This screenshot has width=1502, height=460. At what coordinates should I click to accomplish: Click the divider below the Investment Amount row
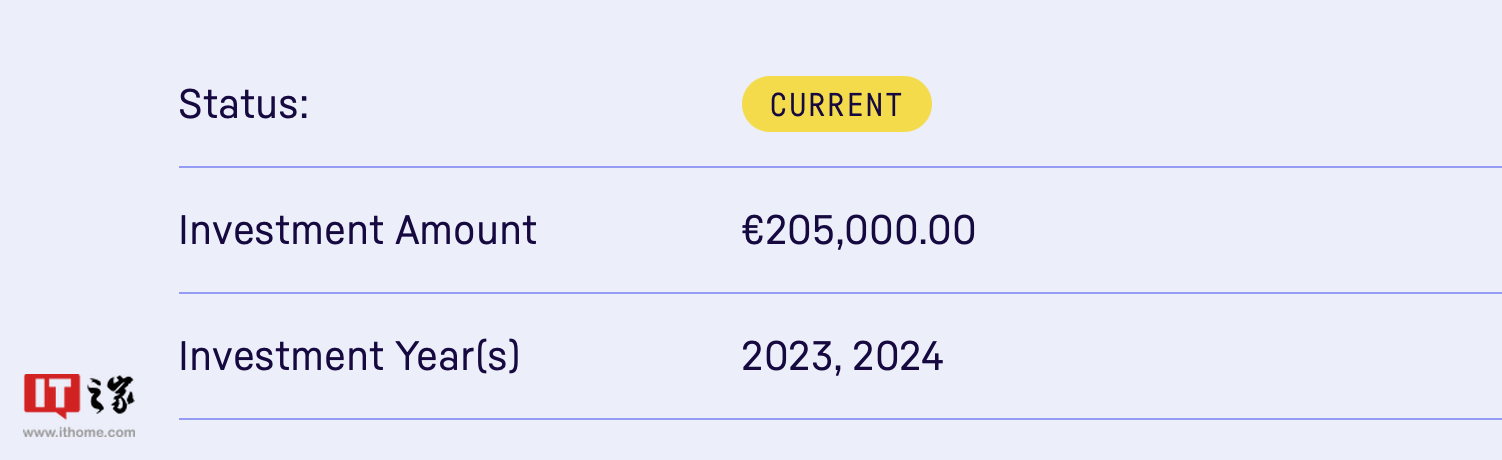point(840,293)
